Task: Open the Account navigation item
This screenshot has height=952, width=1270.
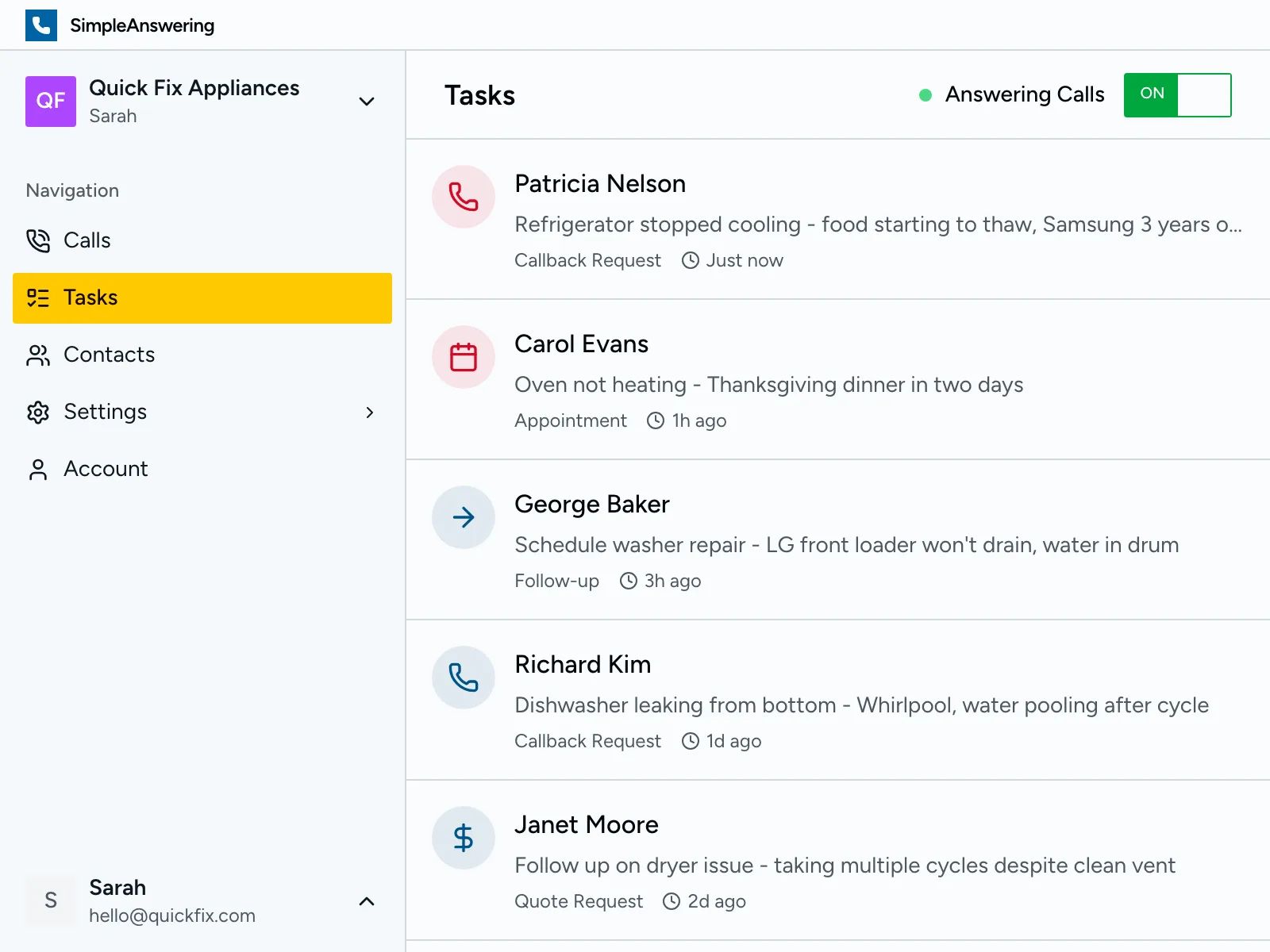Action: point(105,469)
